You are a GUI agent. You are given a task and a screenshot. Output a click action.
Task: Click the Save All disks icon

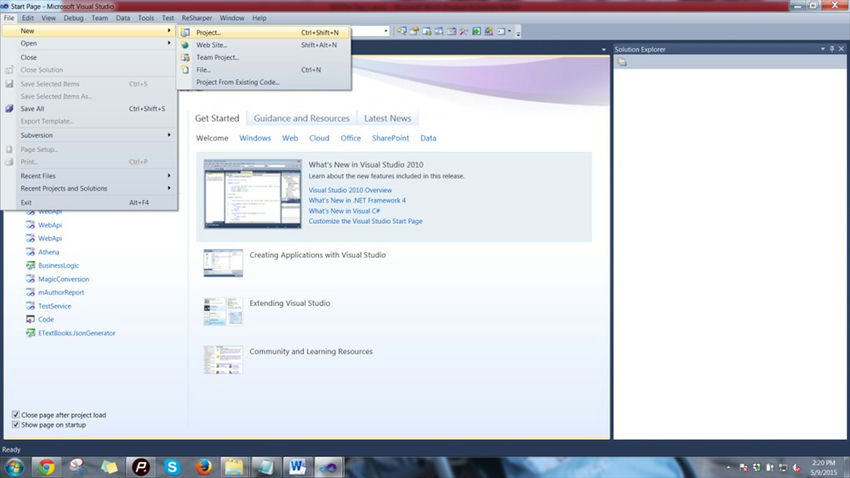[9, 108]
